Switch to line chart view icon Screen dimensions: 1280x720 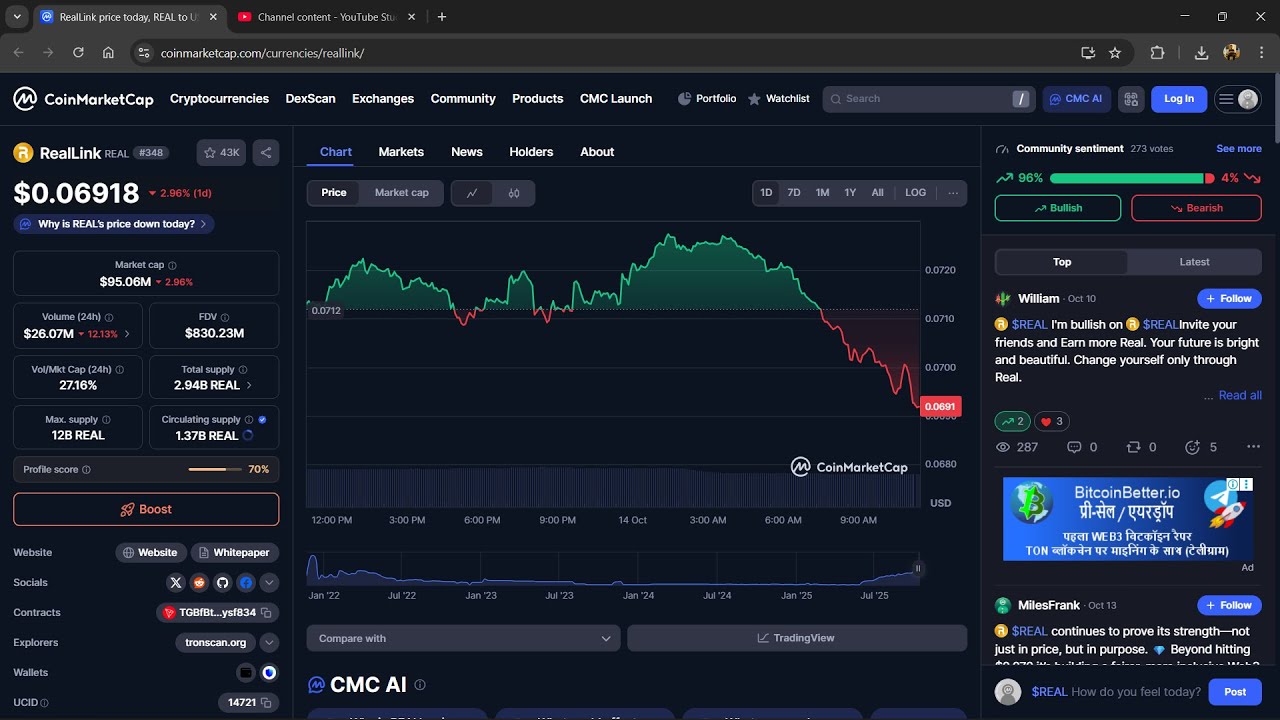[x=472, y=193]
